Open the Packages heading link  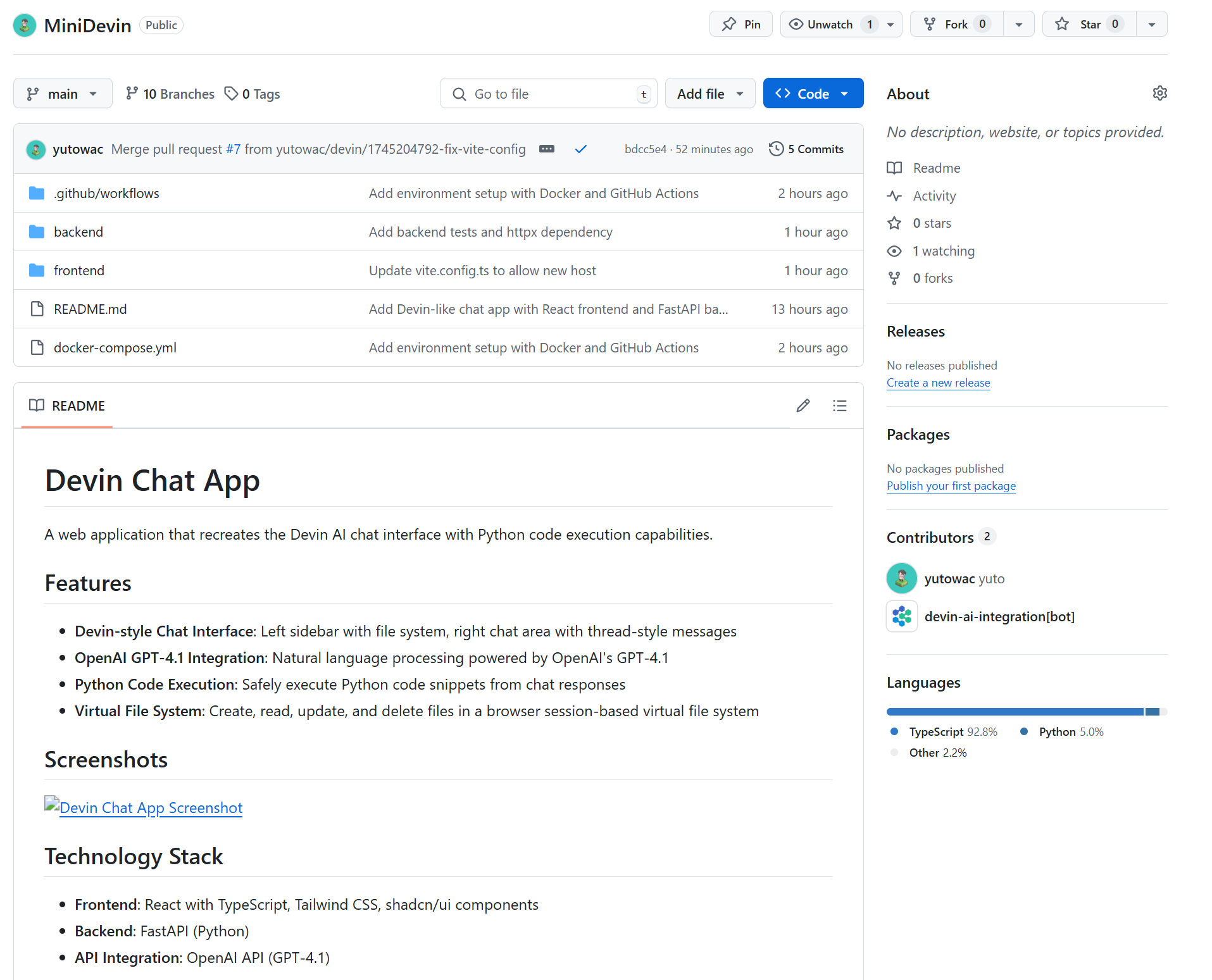coord(918,435)
